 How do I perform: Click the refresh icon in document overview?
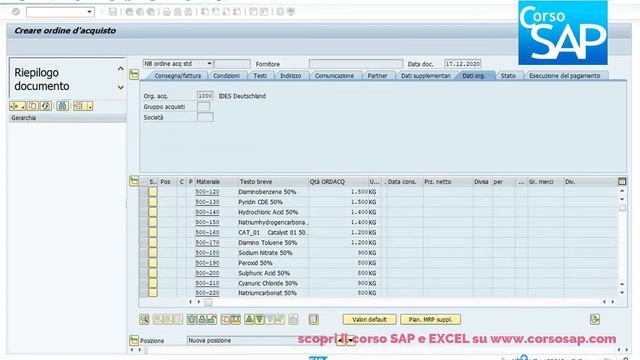click(46, 106)
